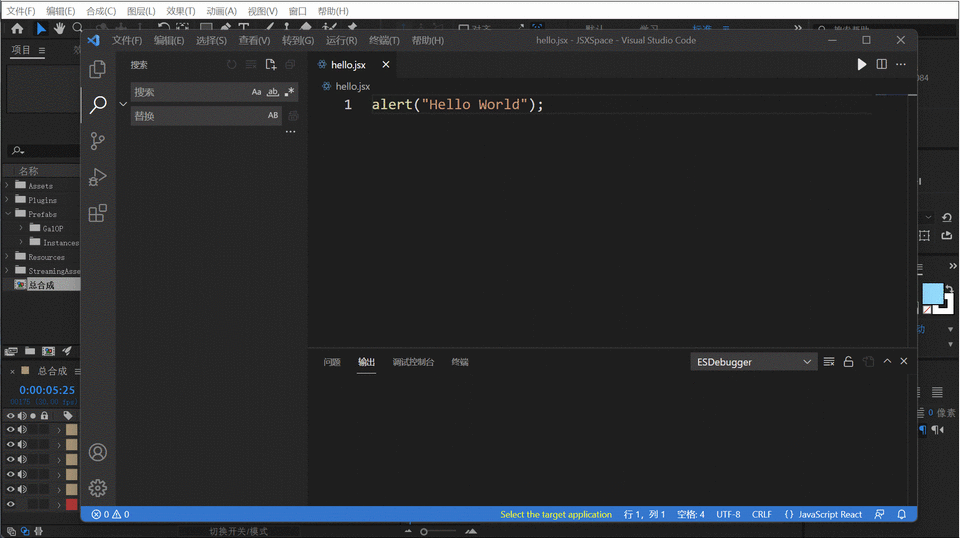
Task: Toggle Match Case in search box
Action: pos(256,92)
